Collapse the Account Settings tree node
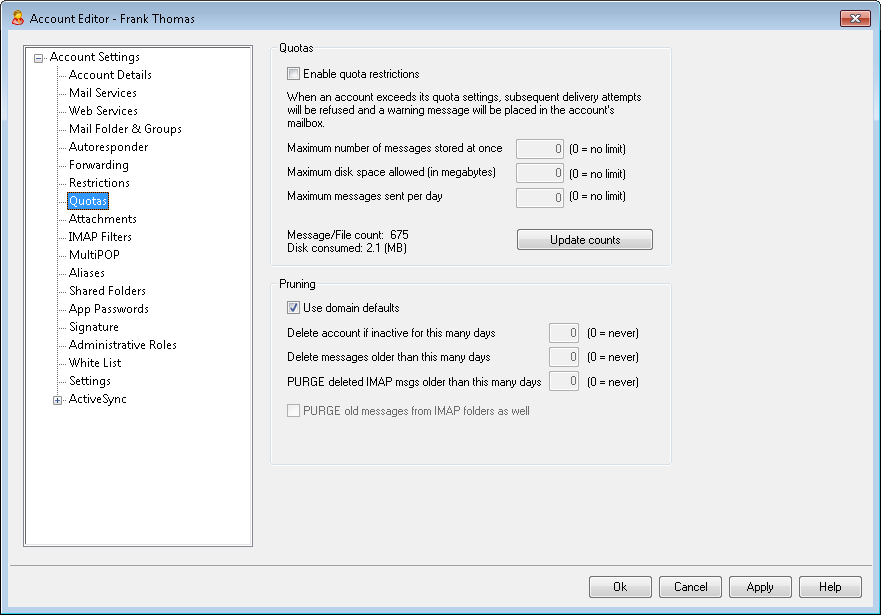The image size is (881, 615). (x=39, y=58)
